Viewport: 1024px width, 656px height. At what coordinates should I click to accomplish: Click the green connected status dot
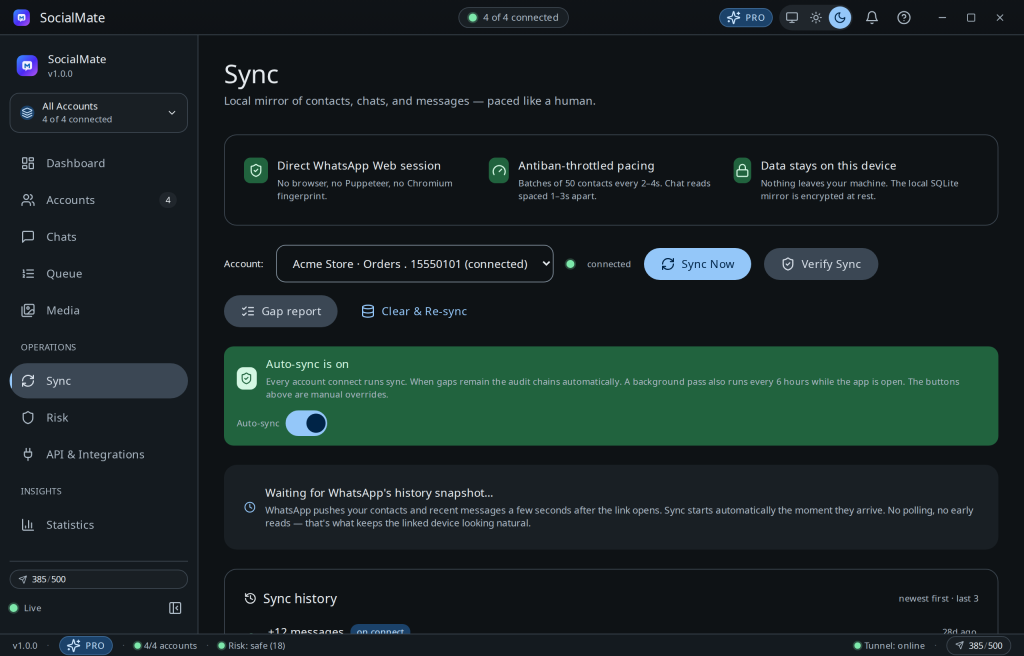(570, 264)
